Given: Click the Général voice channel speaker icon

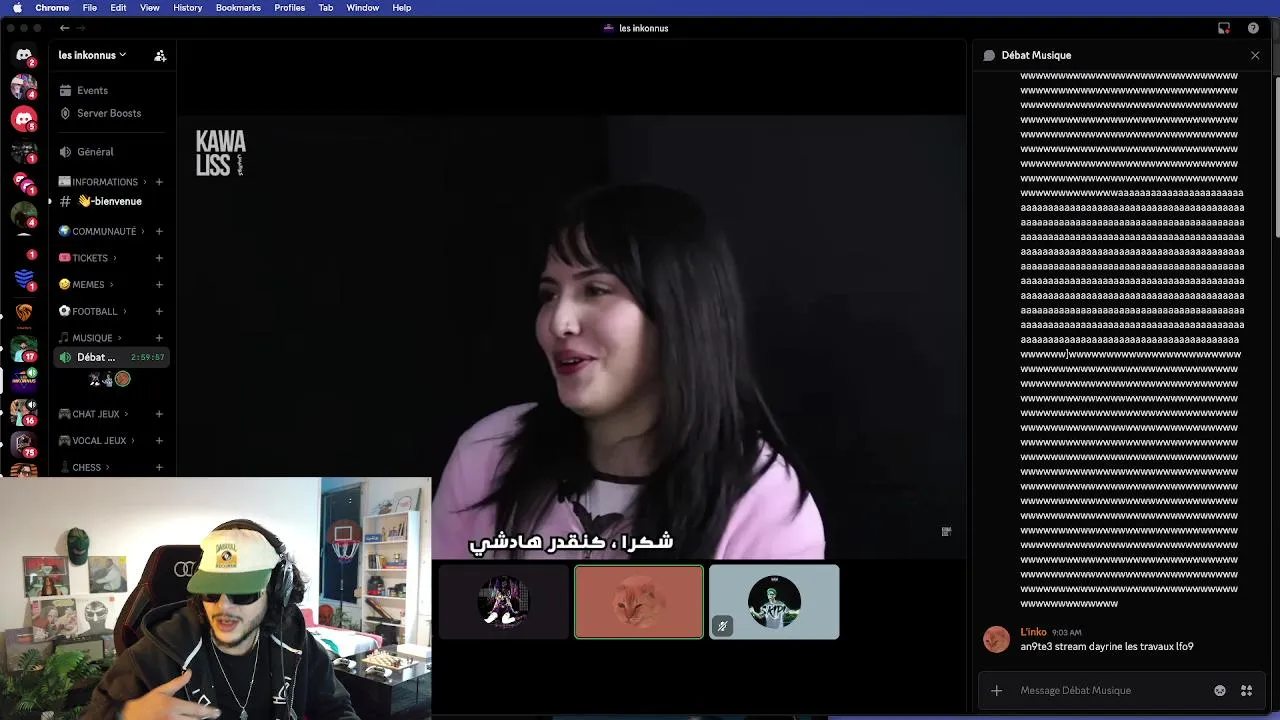Looking at the screenshot, I should pos(65,152).
